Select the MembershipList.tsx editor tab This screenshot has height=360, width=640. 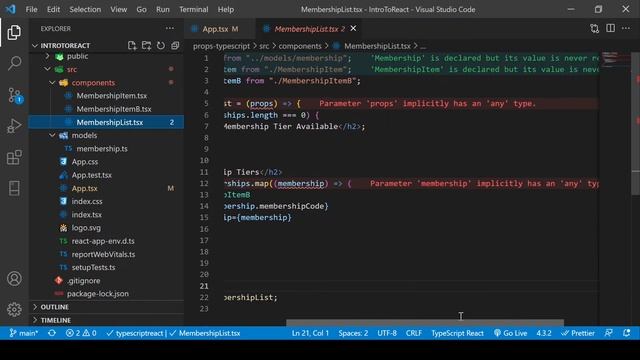point(309,29)
